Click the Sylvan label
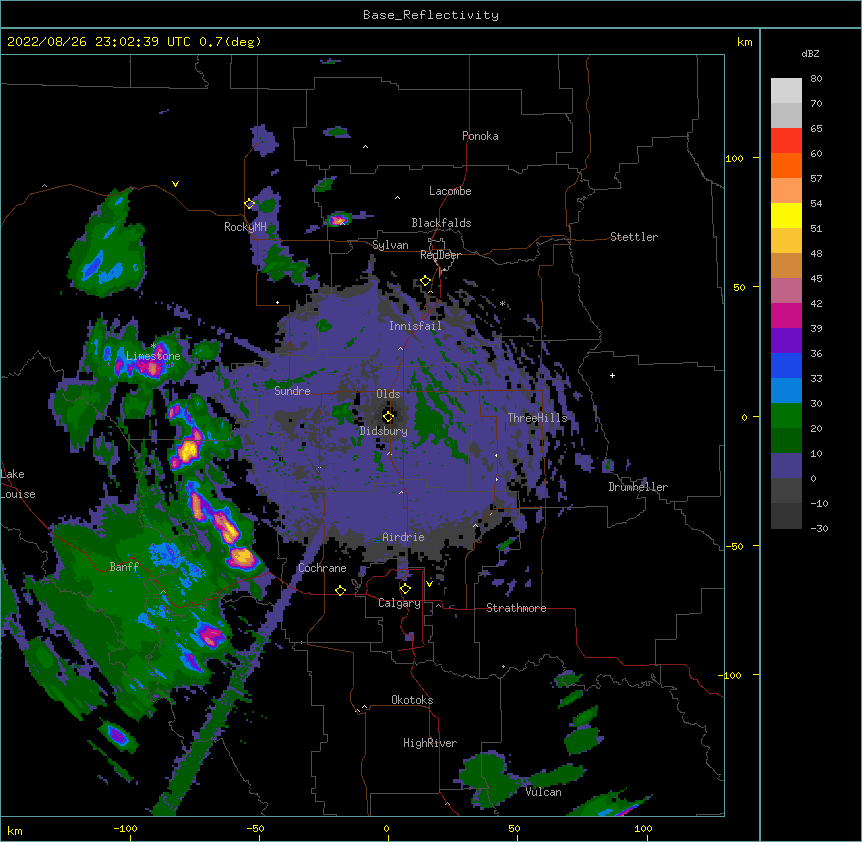Viewport: 862px width, 842px height. [390, 245]
